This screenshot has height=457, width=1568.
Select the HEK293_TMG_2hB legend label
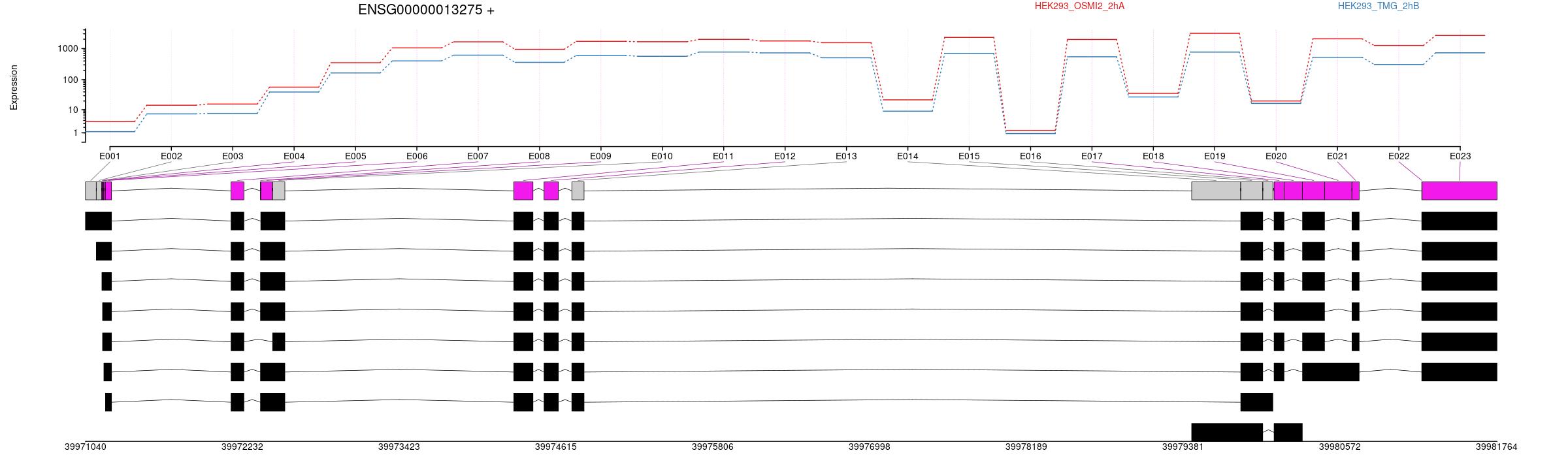pyautogui.click(x=1378, y=6)
